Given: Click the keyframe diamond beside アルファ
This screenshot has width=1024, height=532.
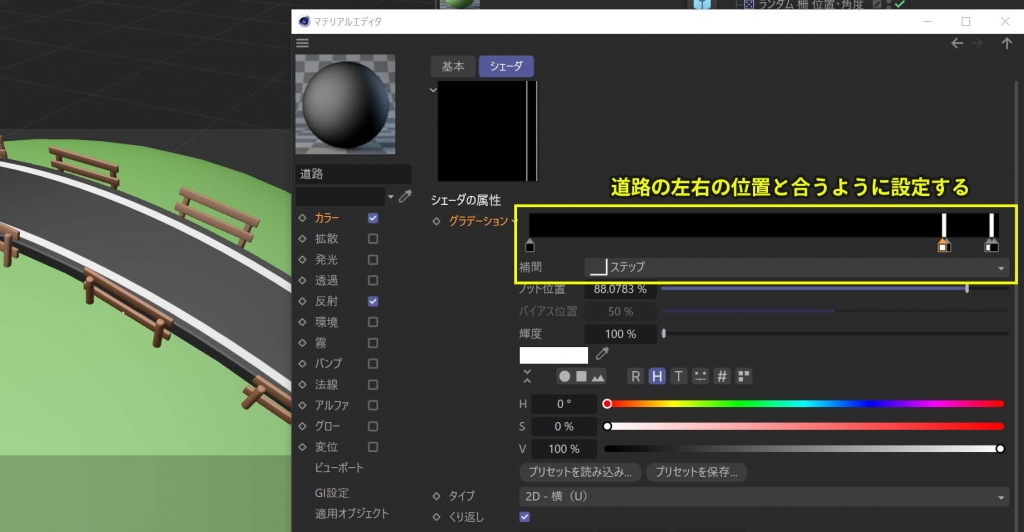Looking at the screenshot, I should 302,405.
